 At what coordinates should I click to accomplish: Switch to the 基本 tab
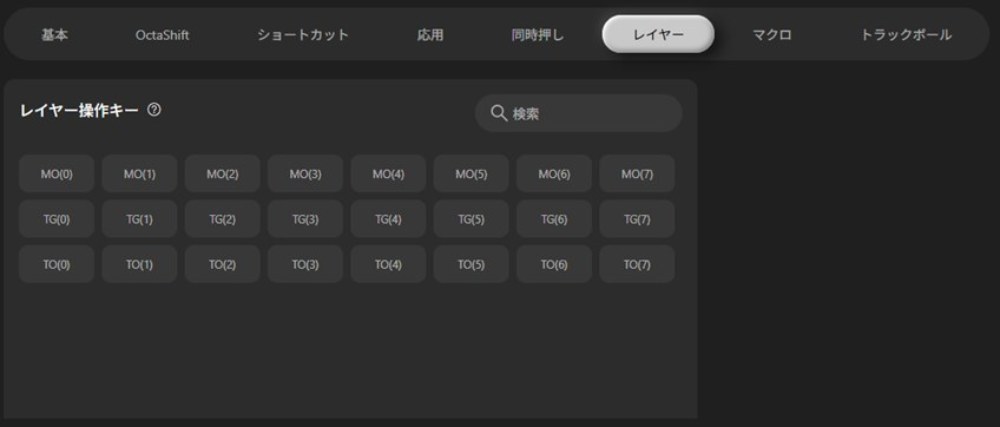(x=55, y=34)
